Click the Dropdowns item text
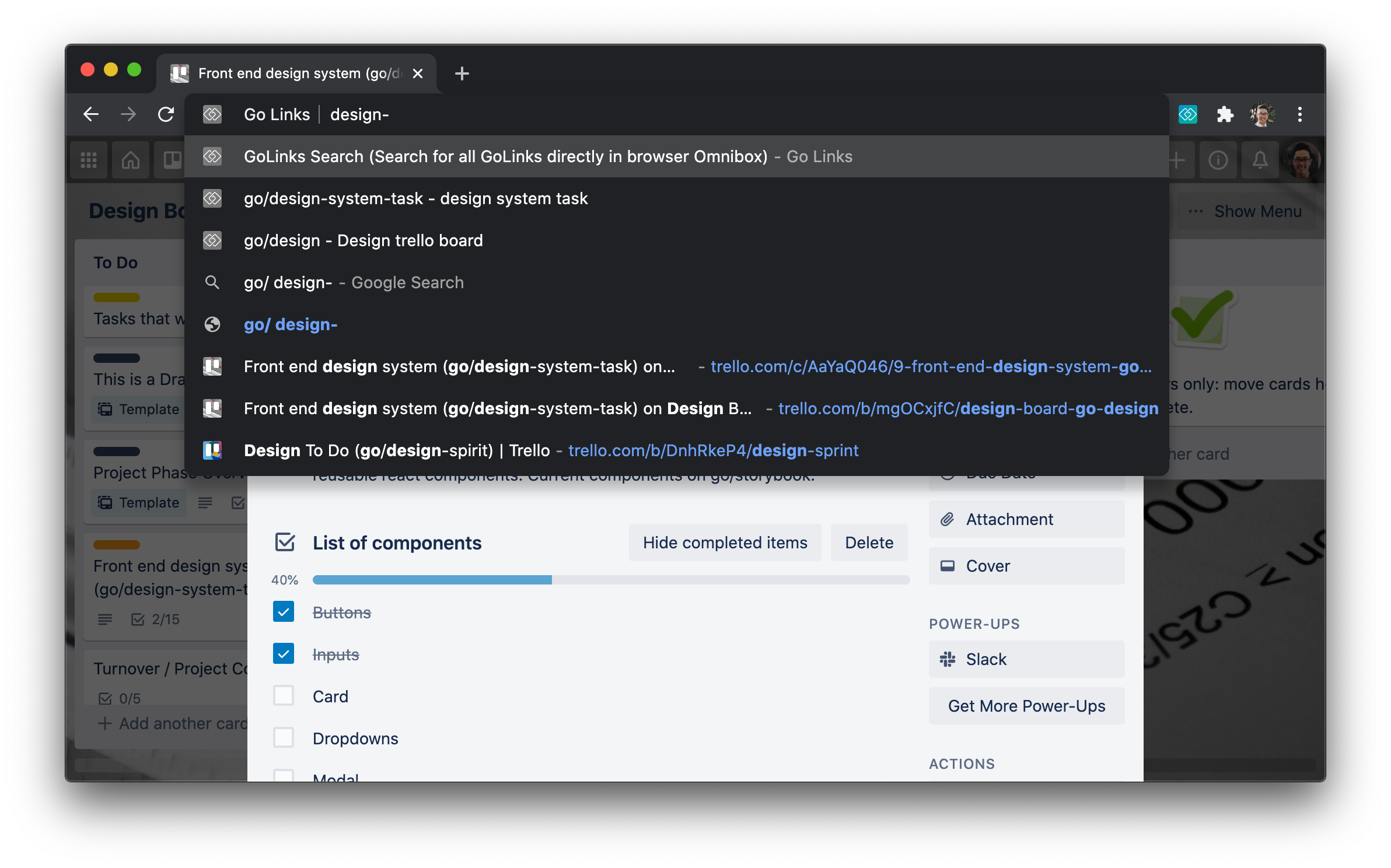 pyautogui.click(x=355, y=738)
